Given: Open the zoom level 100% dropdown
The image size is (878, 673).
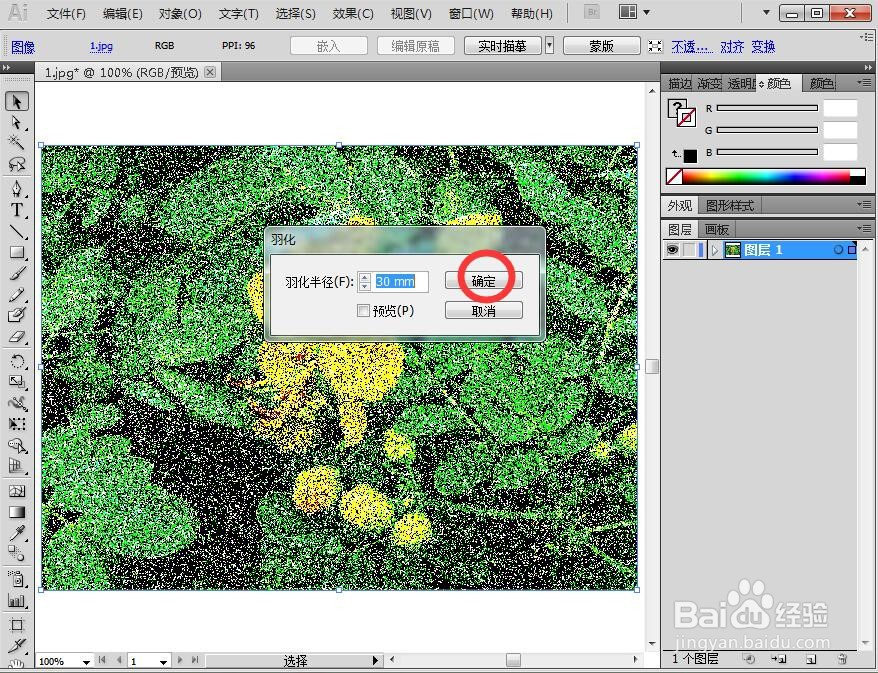Looking at the screenshot, I should [x=86, y=662].
